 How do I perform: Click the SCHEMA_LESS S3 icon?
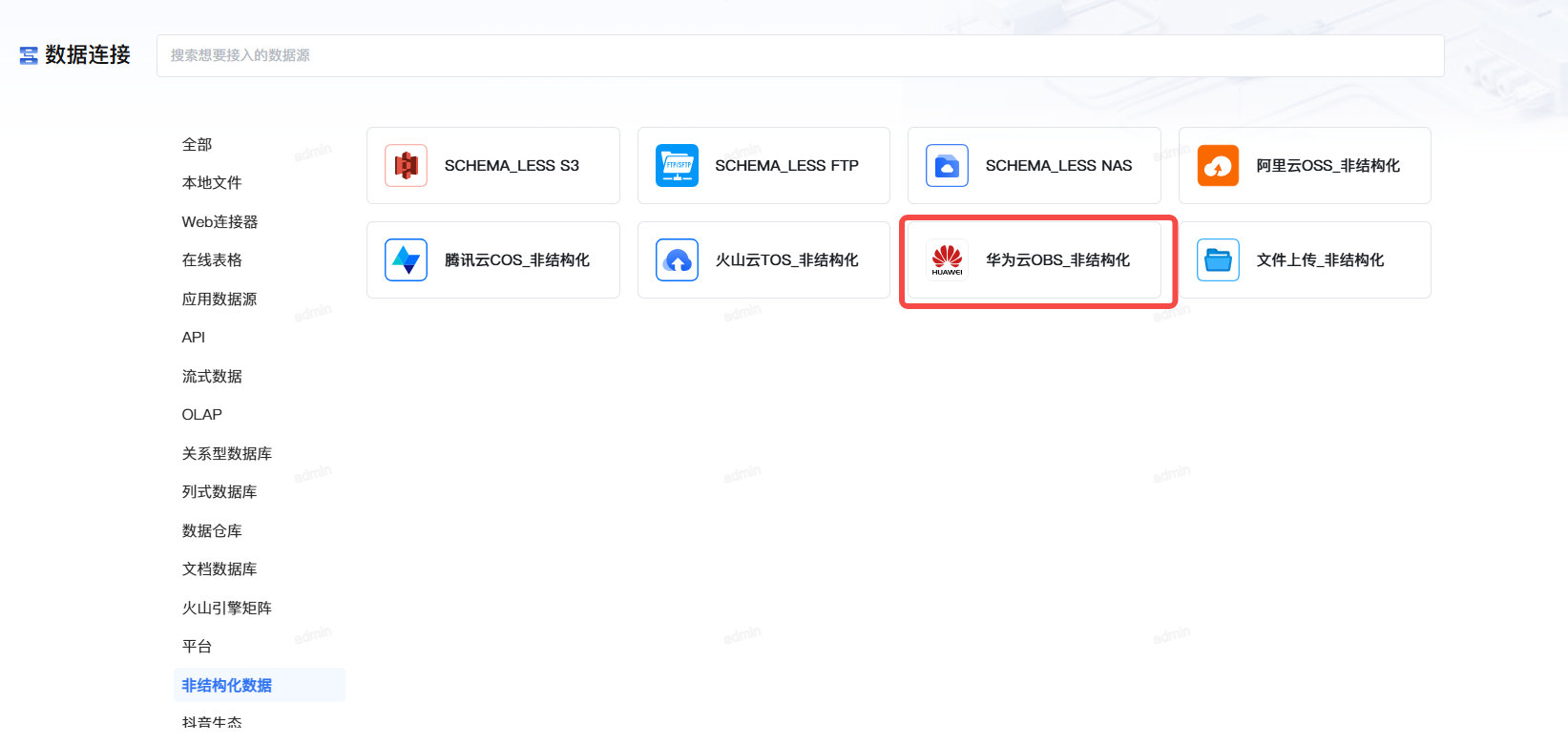pos(407,165)
